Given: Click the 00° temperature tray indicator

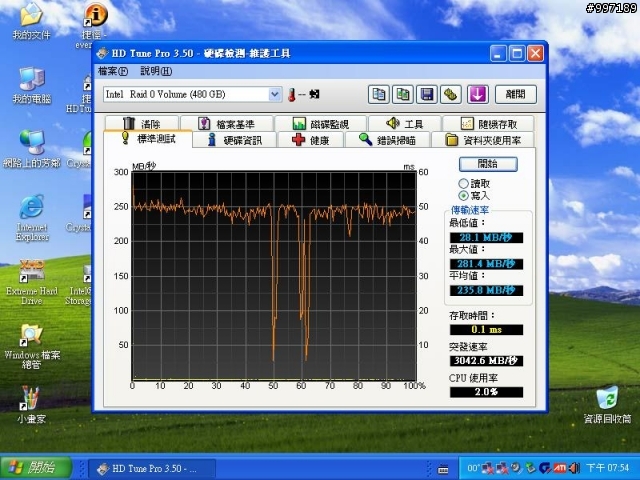Looking at the screenshot, I should coord(473,468).
